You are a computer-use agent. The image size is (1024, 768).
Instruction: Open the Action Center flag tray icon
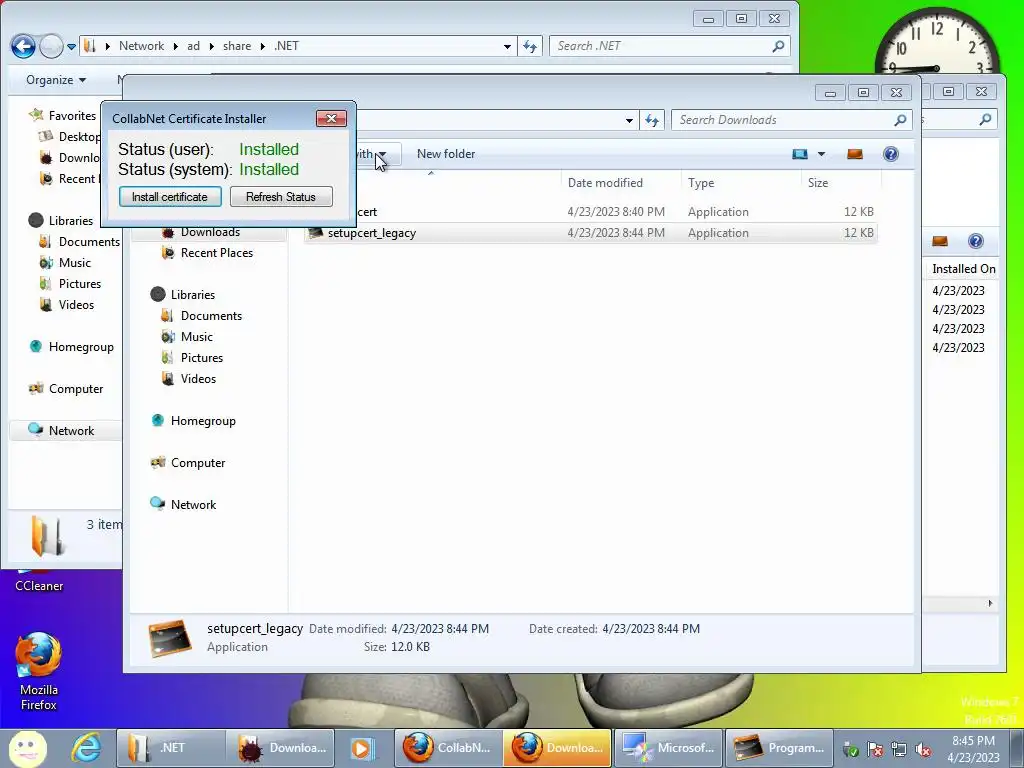click(875, 750)
